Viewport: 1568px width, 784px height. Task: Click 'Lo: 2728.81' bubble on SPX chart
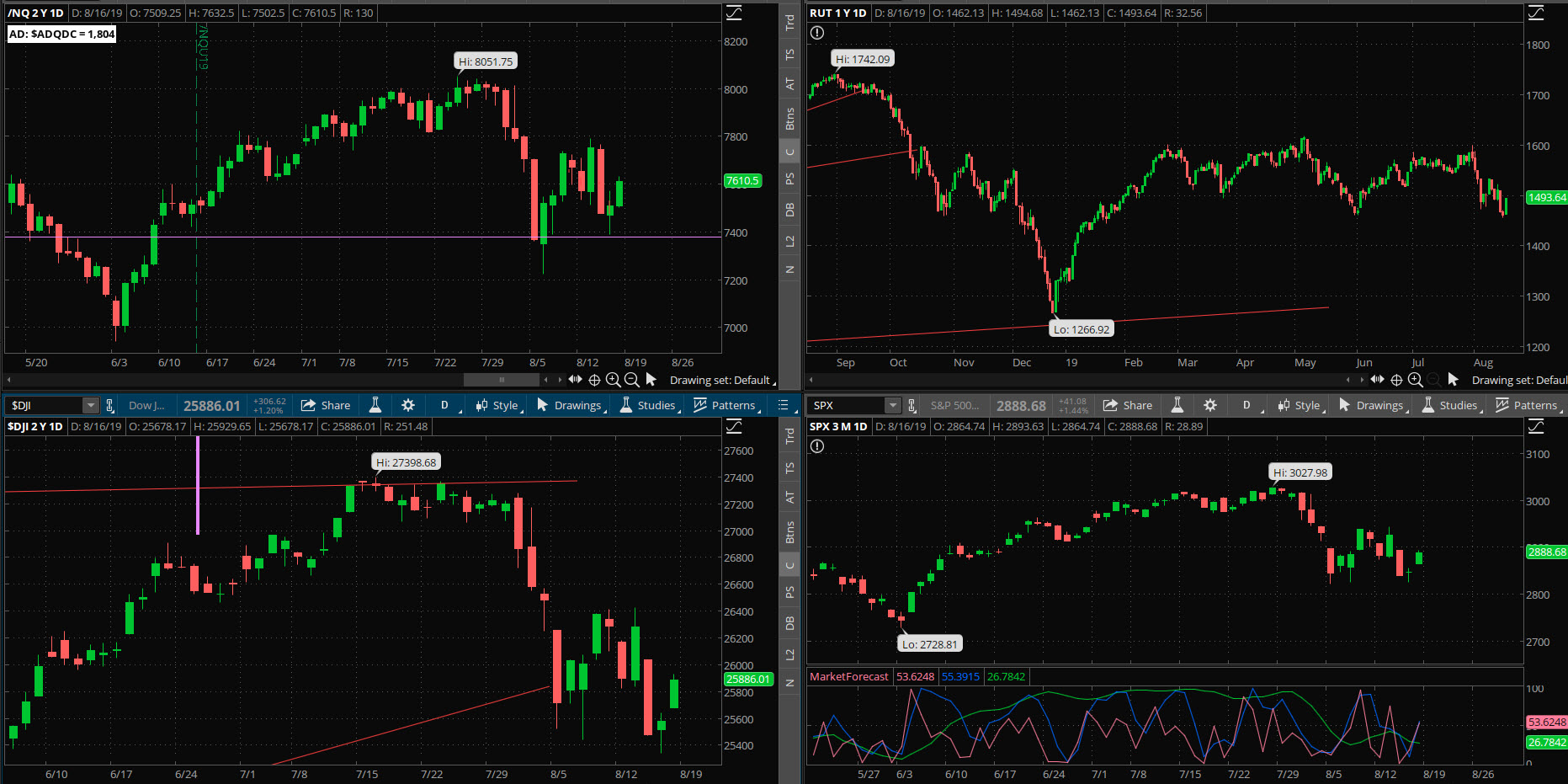[930, 644]
